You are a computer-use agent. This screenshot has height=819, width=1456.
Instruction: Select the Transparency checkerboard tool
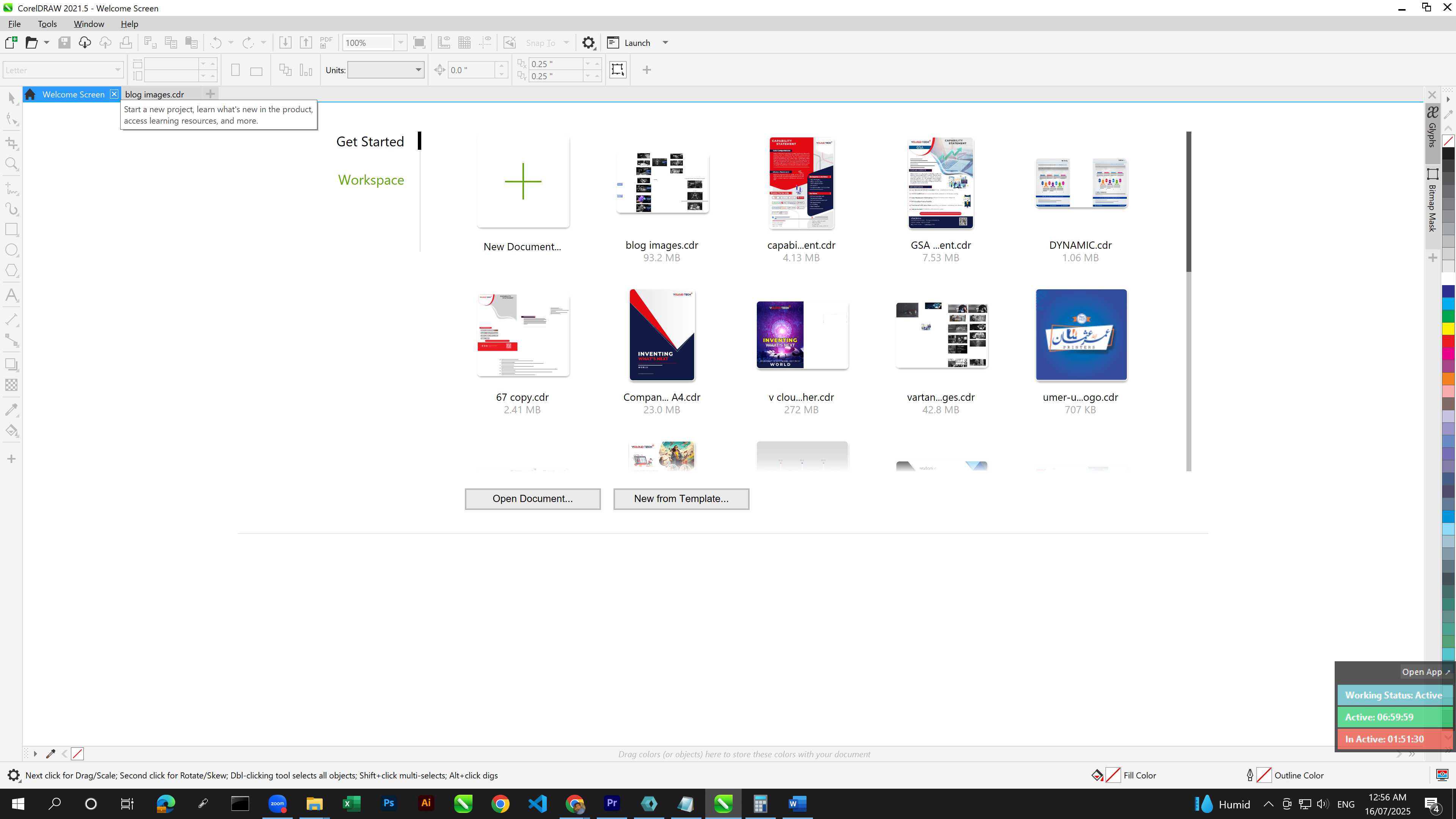pyautogui.click(x=12, y=385)
